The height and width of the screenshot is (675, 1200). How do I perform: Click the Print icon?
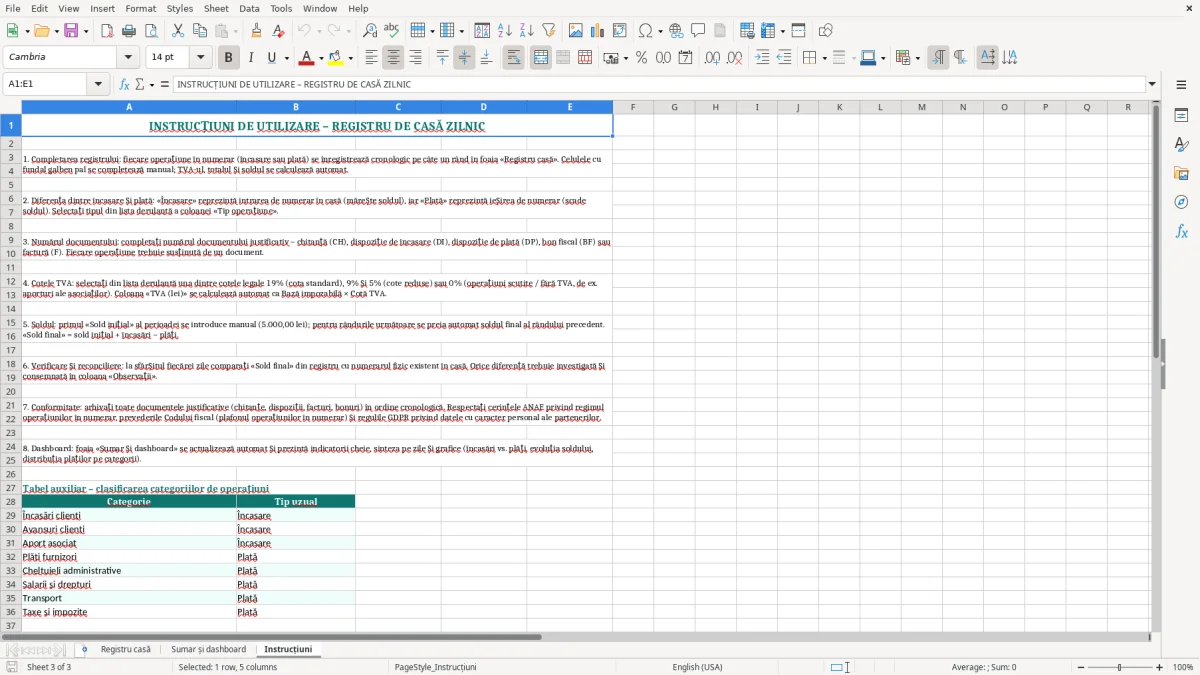click(129, 31)
